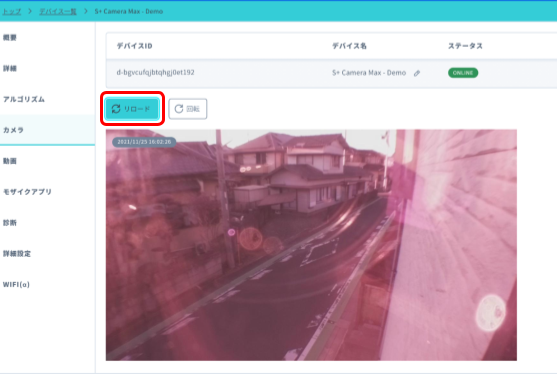Click the リロード reload button
The image size is (559, 374).
[x=132, y=109]
